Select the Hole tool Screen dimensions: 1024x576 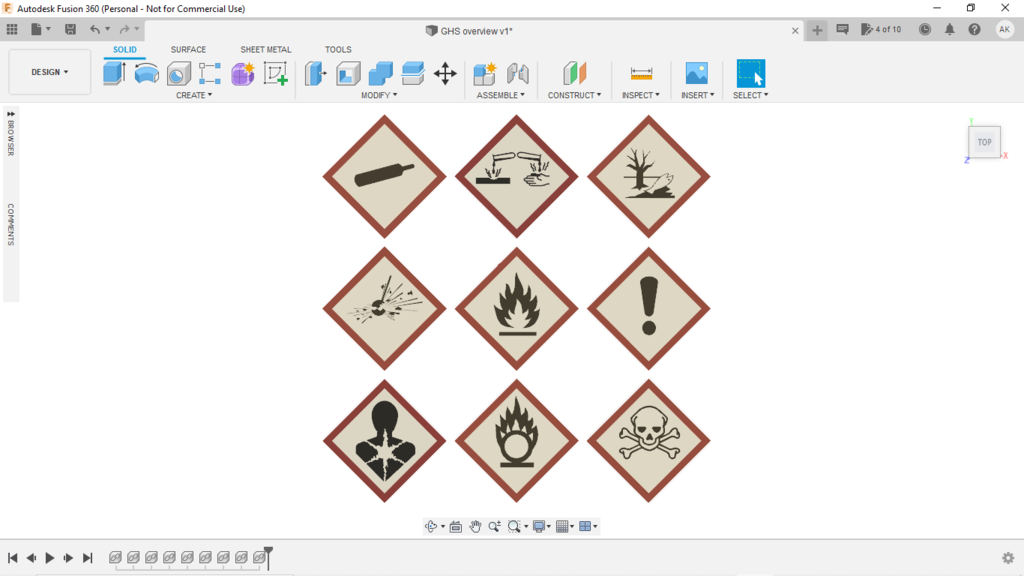[x=178, y=74]
